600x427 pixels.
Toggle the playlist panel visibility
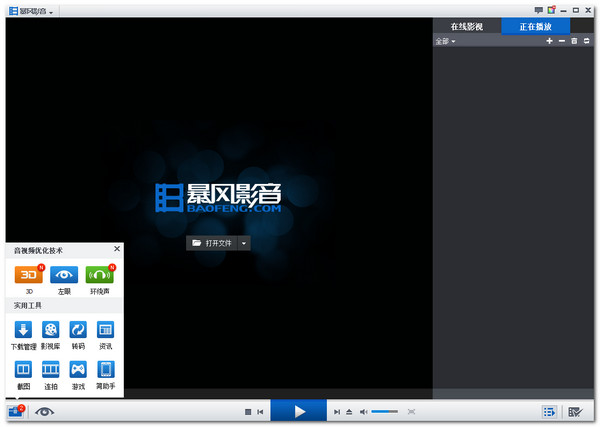click(x=549, y=412)
